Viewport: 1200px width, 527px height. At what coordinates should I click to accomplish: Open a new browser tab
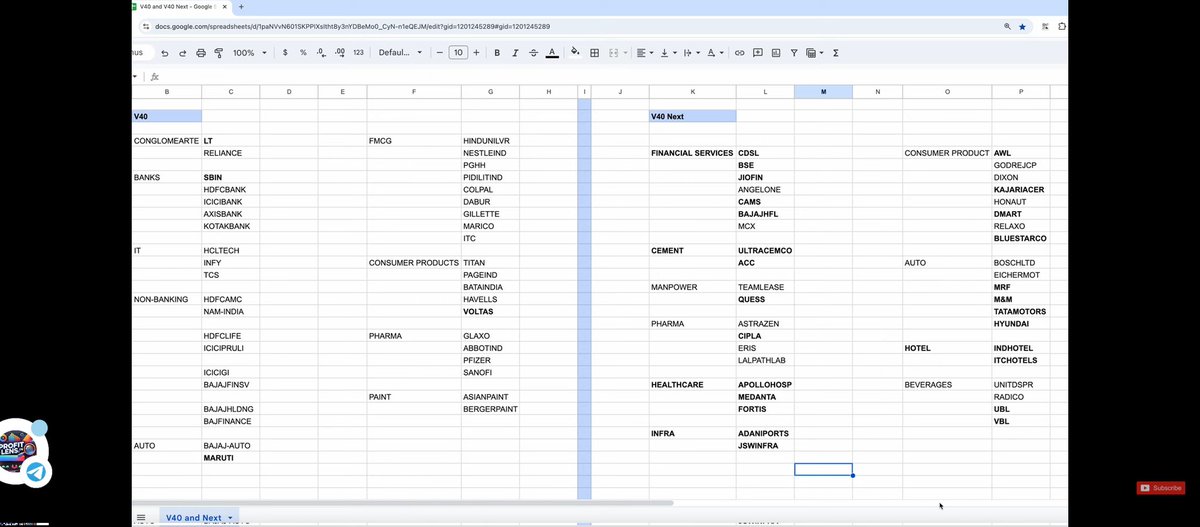pyautogui.click(x=241, y=7)
